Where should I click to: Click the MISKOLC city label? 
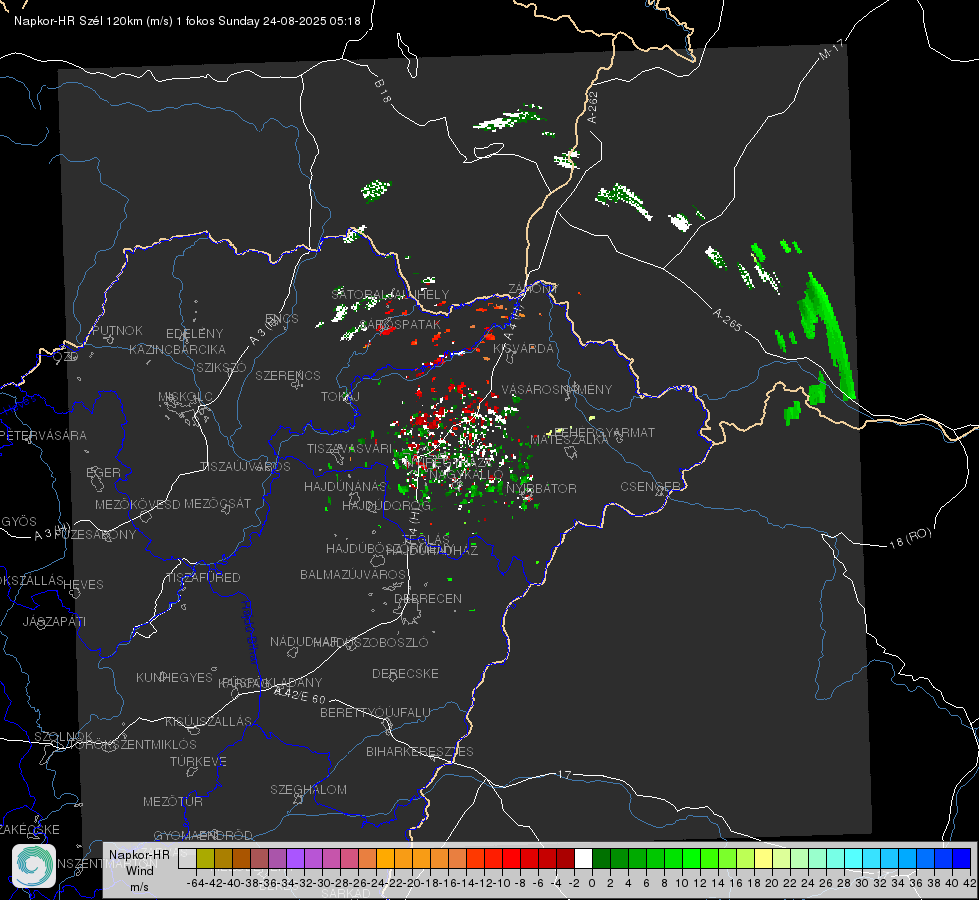[x=185, y=397]
